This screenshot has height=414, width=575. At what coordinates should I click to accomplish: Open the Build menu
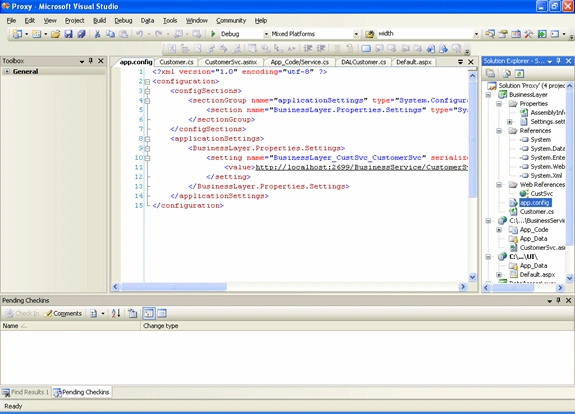point(99,21)
